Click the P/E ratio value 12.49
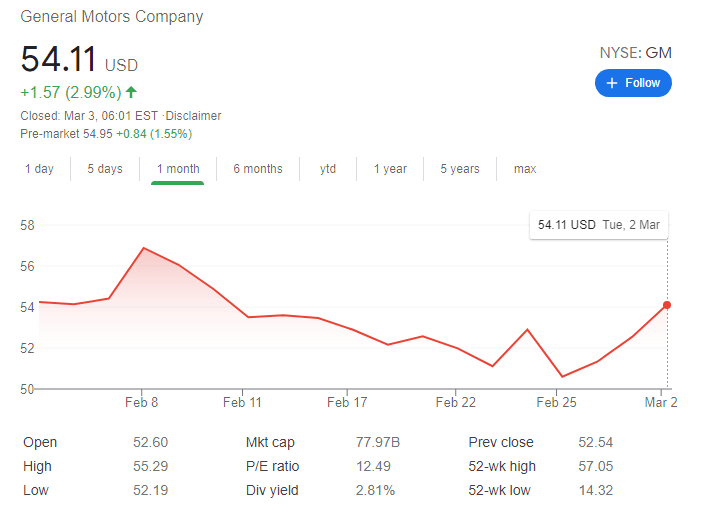 [373, 466]
